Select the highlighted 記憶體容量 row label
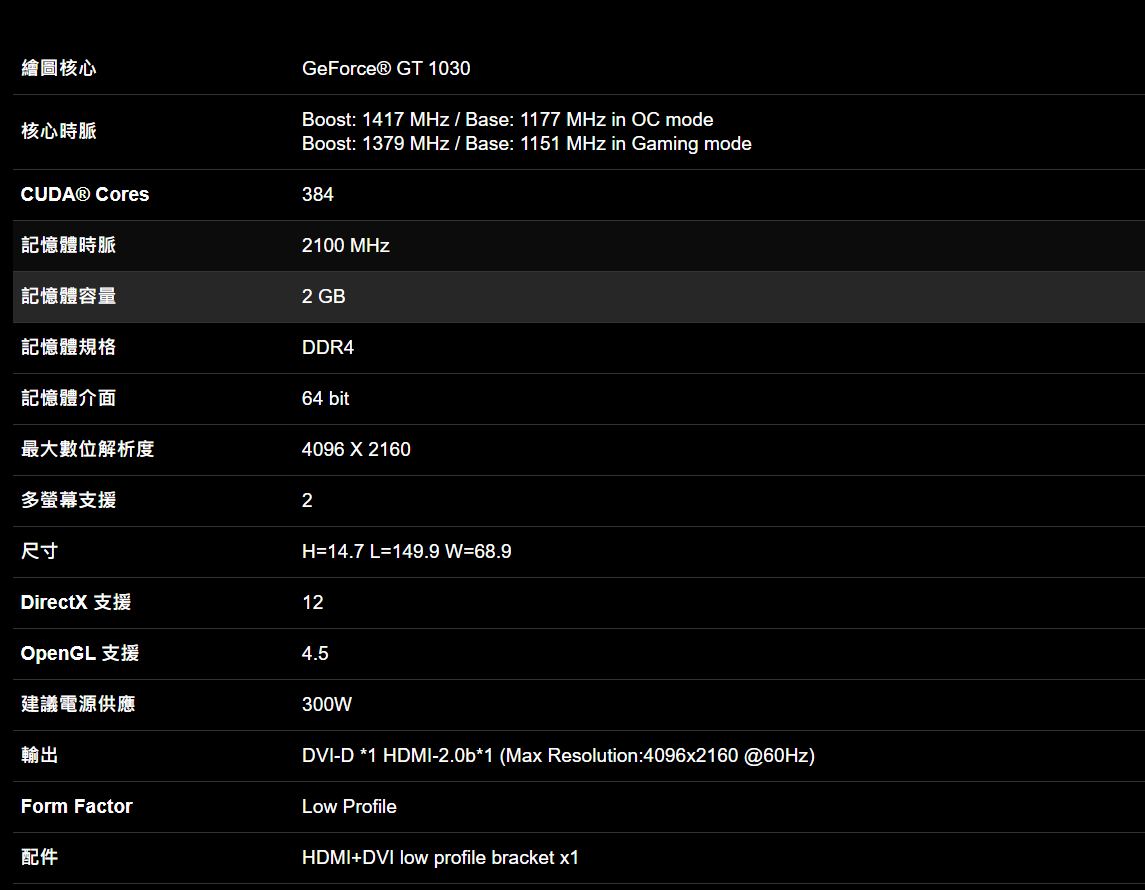 [x=68, y=296]
